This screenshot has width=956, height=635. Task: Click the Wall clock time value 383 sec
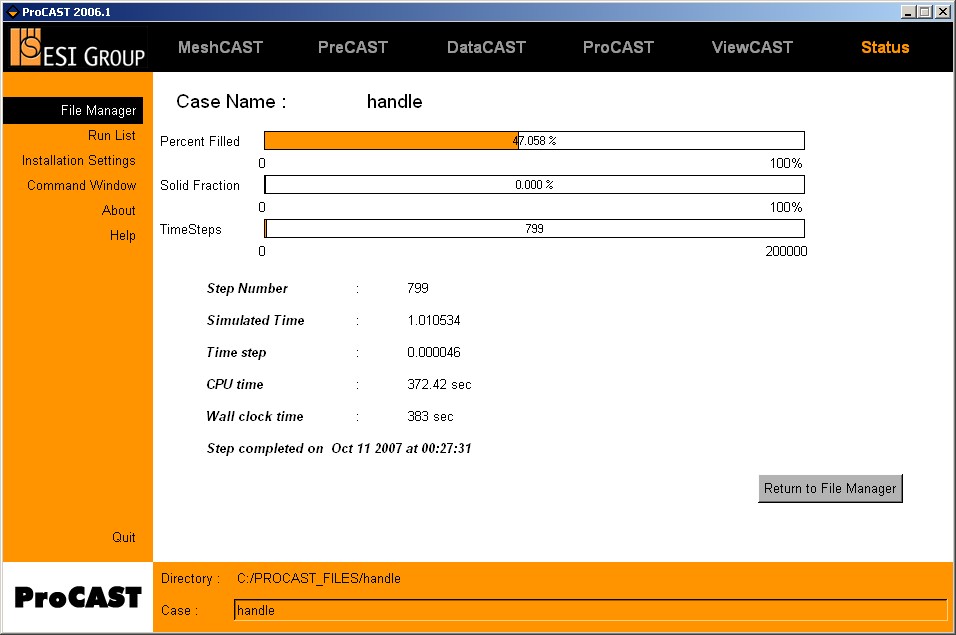tap(430, 417)
